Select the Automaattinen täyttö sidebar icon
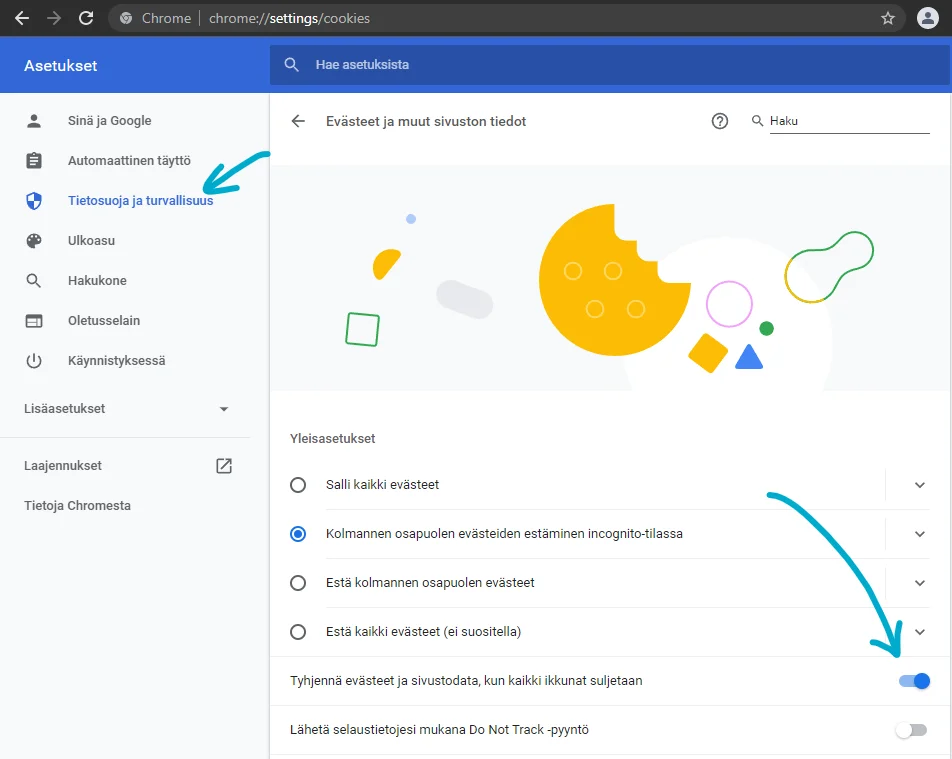 pyautogui.click(x=34, y=160)
